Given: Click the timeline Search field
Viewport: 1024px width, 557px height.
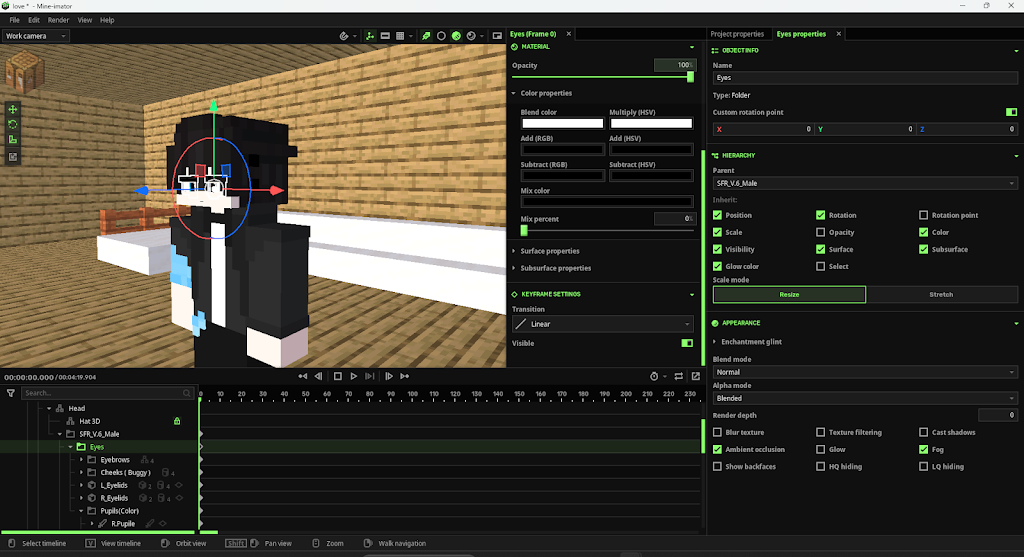Looking at the screenshot, I should [107, 393].
